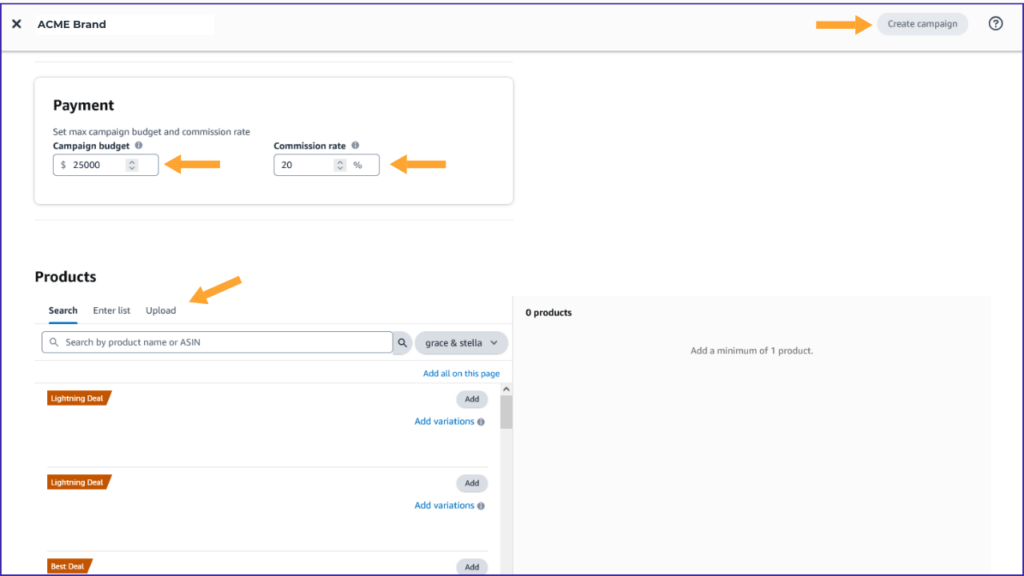Click the magnifying glass search button
The width and height of the screenshot is (1024, 576).
pos(402,342)
